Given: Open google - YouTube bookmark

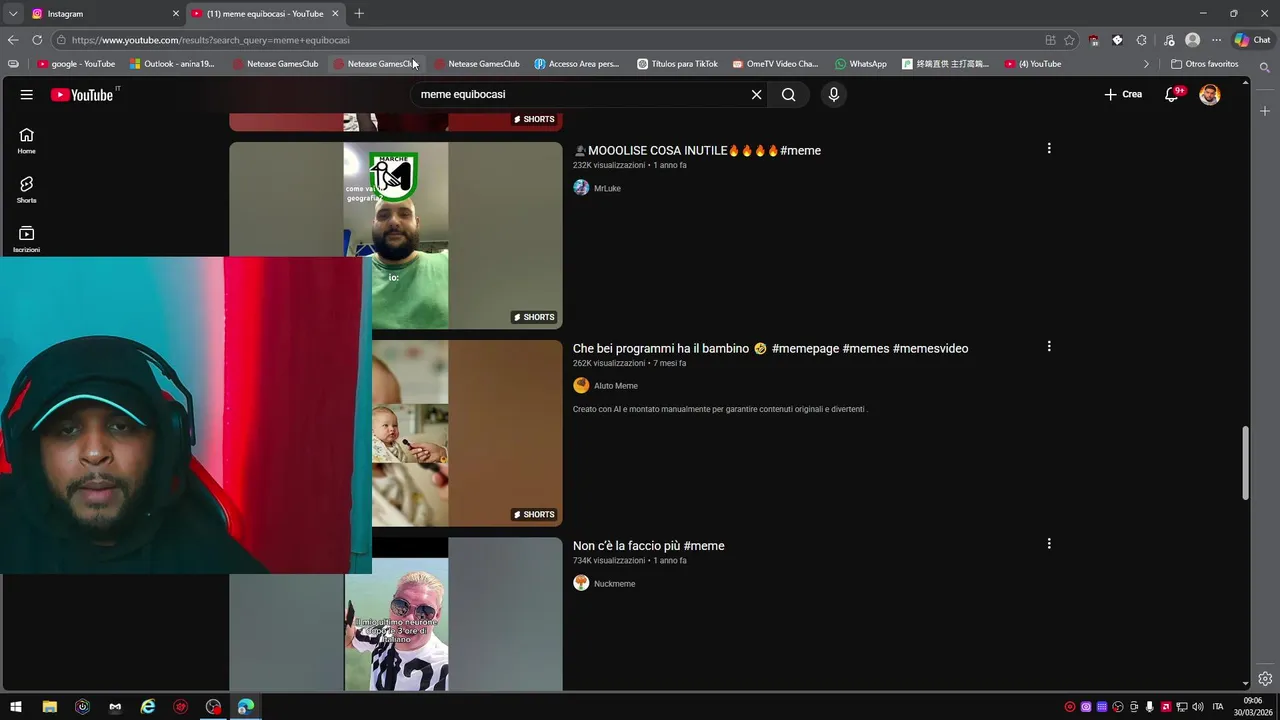Looking at the screenshot, I should pyautogui.click(x=77, y=64).
